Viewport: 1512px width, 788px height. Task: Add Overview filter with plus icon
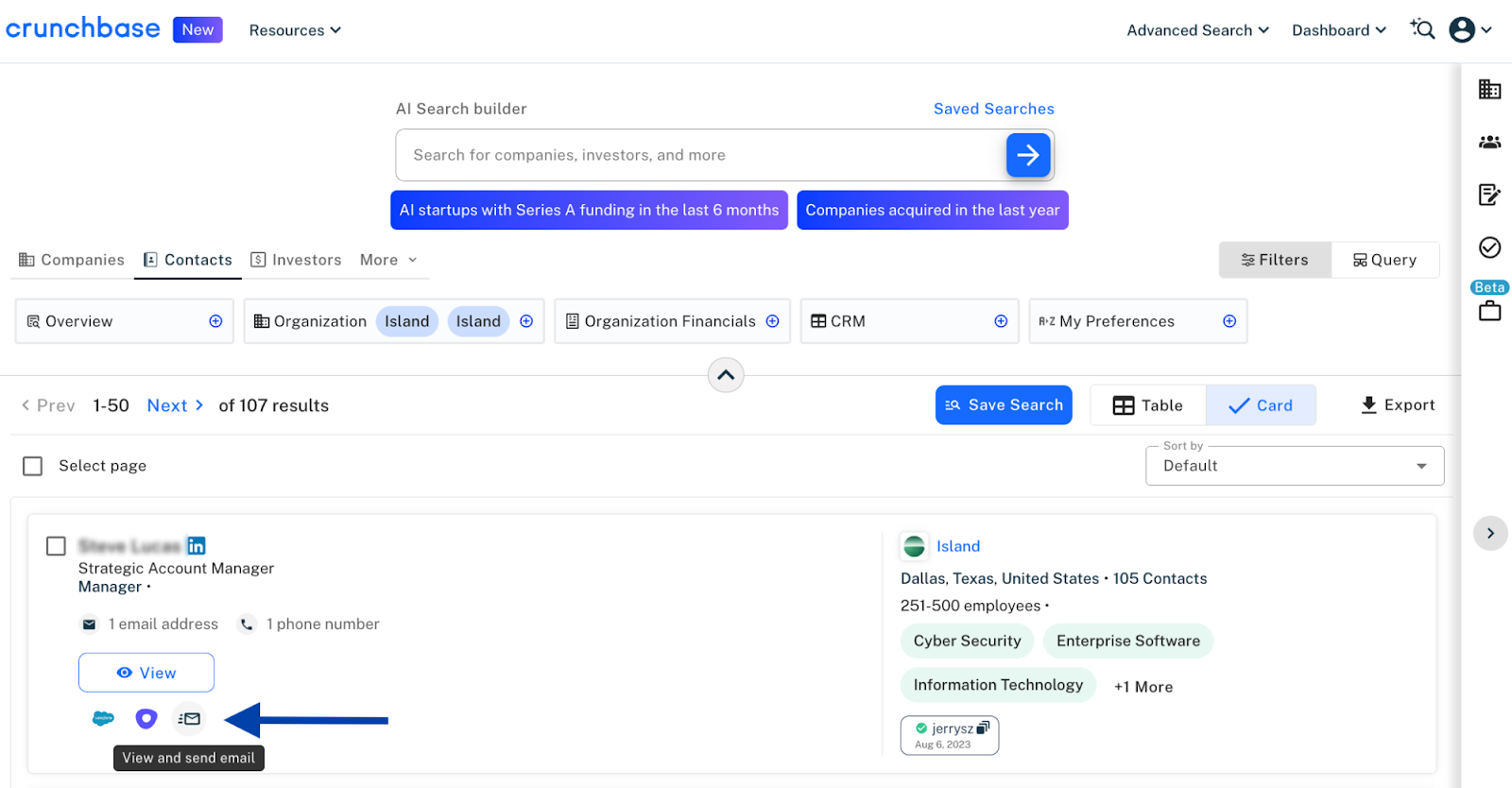[215, 321]
